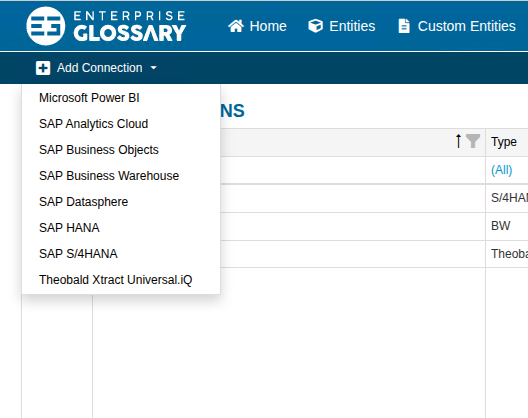Image resolution: width=528 pixels, height=418 pixels.
Task: Click the Enterprise Glossary logo
Action: 106,26
